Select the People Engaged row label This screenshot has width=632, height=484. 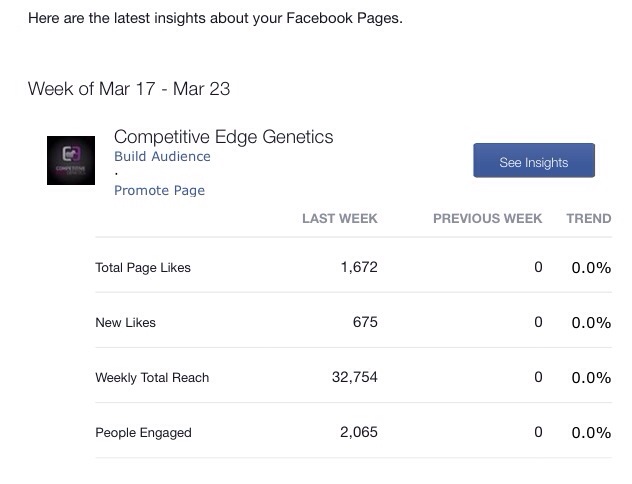click(143, 433)
